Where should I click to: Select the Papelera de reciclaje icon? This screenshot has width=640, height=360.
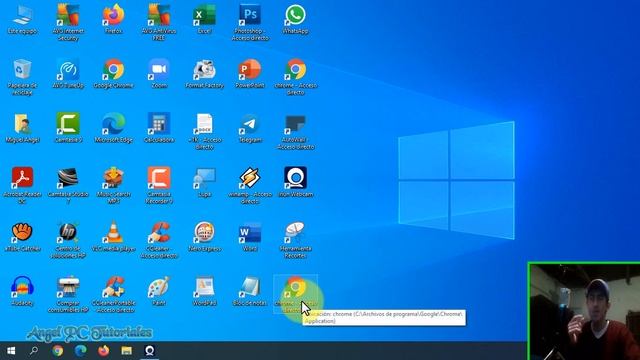pos(22,77)
